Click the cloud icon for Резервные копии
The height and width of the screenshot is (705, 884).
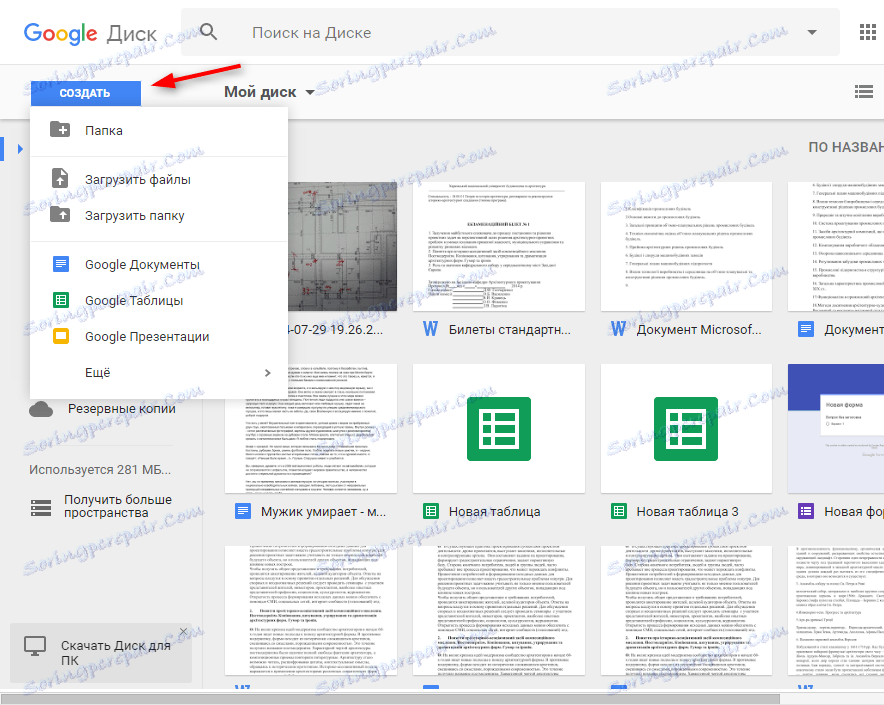coord(41,409)
